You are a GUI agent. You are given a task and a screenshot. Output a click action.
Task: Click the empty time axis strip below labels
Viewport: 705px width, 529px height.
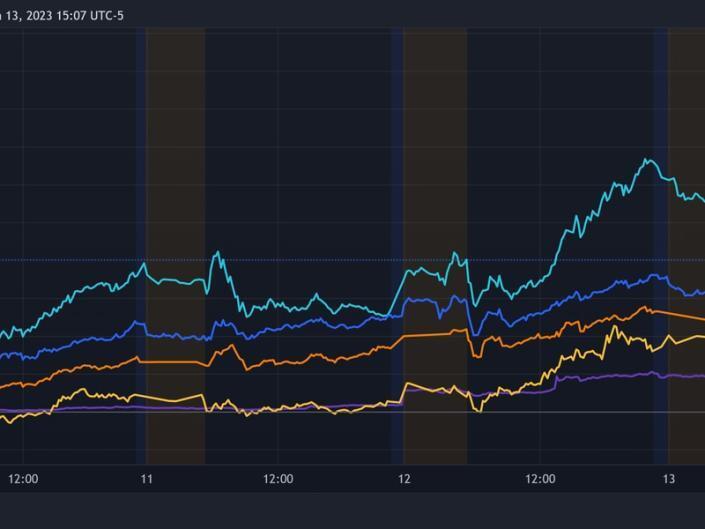[350, 510]
